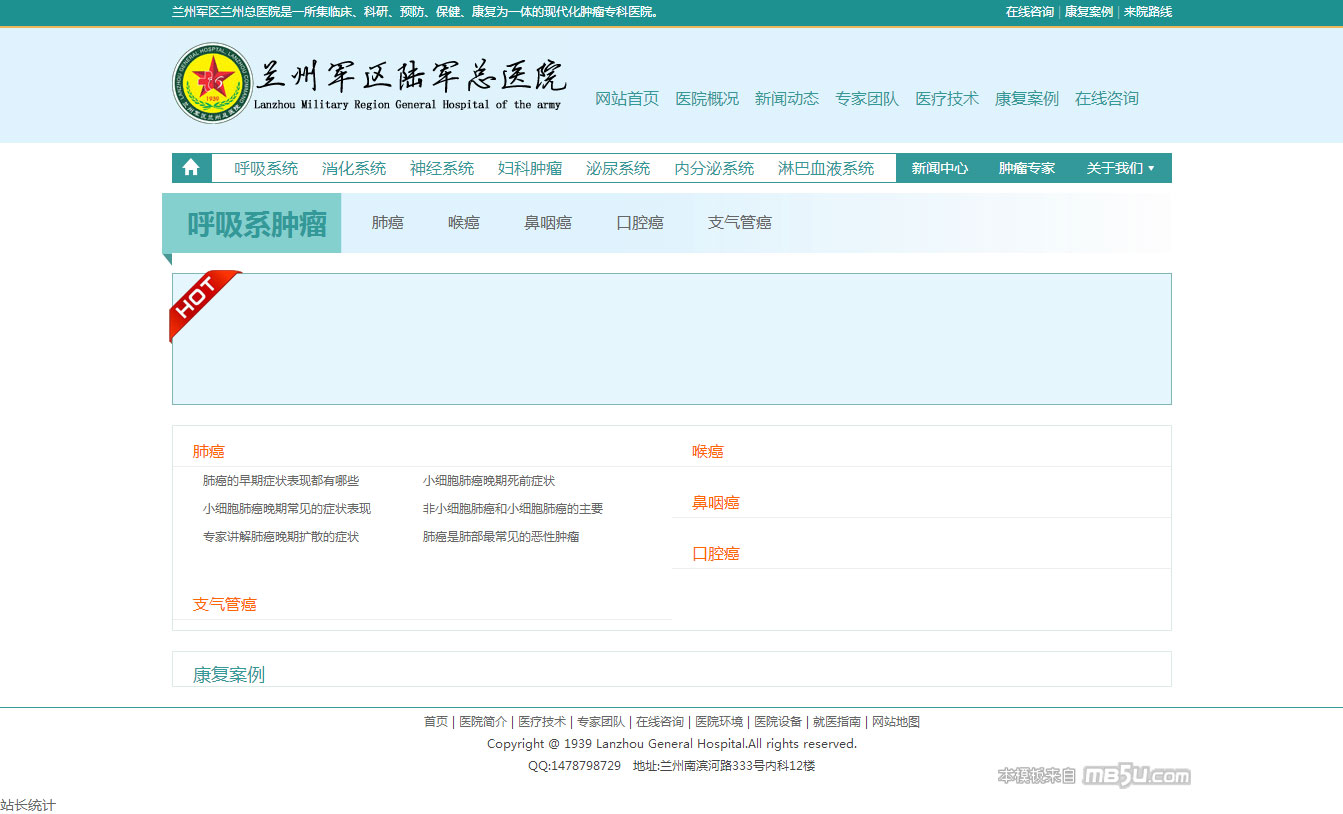Open 网站首页 in top navigation
Image resolution: width=1343 pixels, height=814 pixels.
627,98
